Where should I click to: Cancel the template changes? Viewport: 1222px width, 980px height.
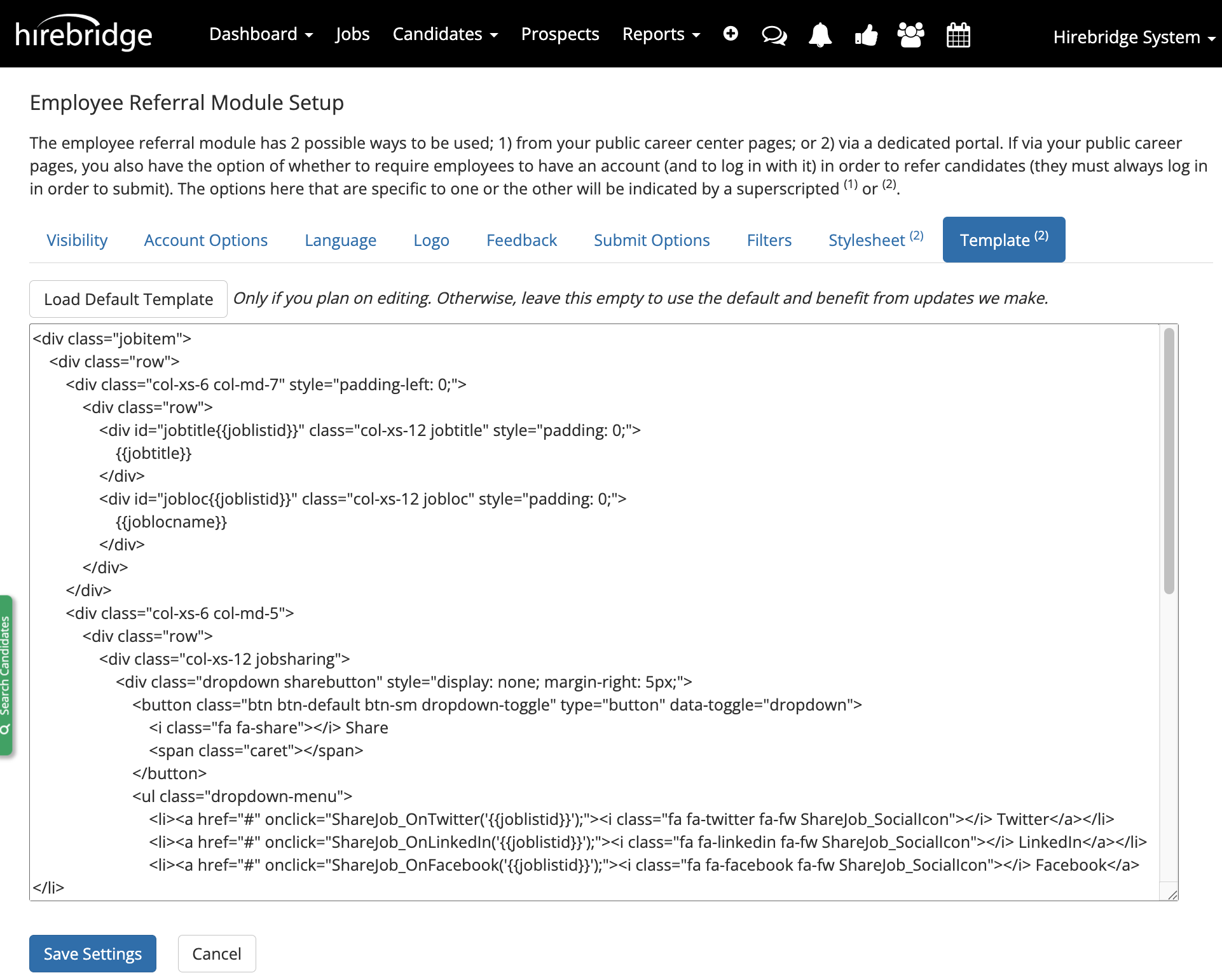click(216, 953)
